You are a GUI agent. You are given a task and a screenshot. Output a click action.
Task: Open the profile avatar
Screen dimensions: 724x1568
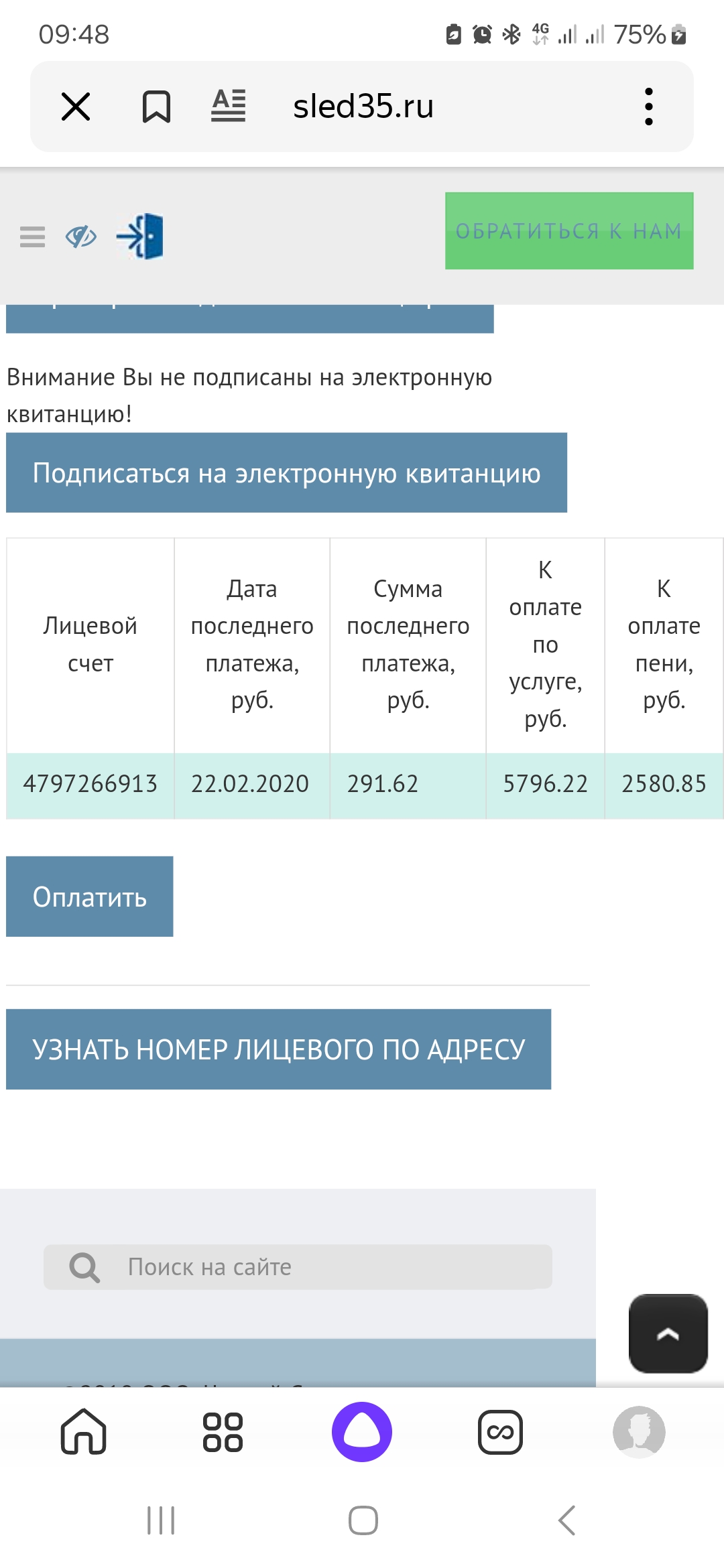click(639, 1432)
